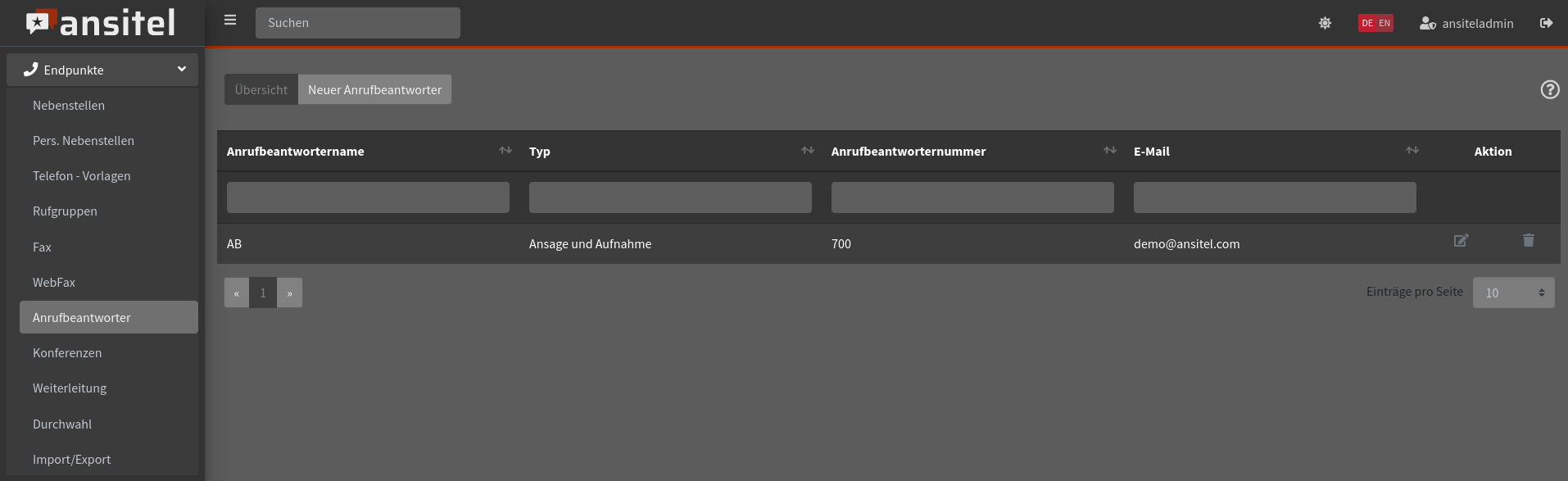Open Rufgruppen sidebar link
Viewport: 1568px width, 481px height.
click(x=65, y=211)
